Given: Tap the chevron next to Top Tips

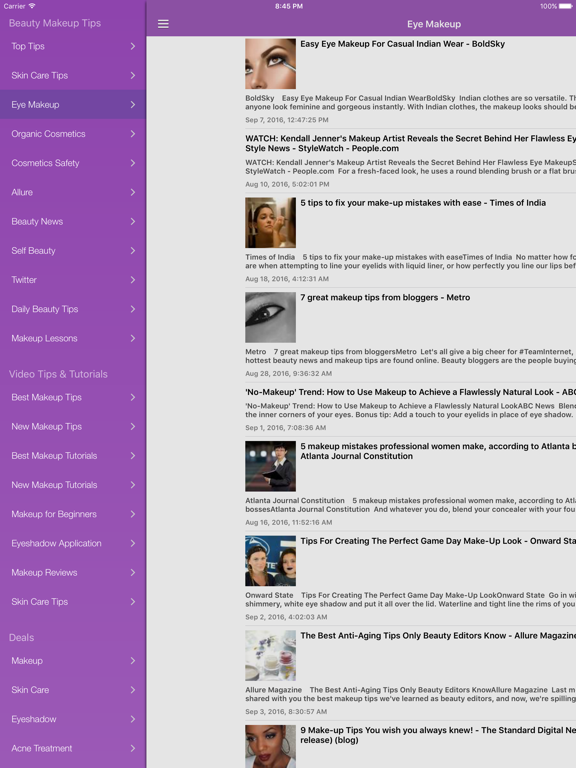Looking at the screenshot, I should 133,46.
